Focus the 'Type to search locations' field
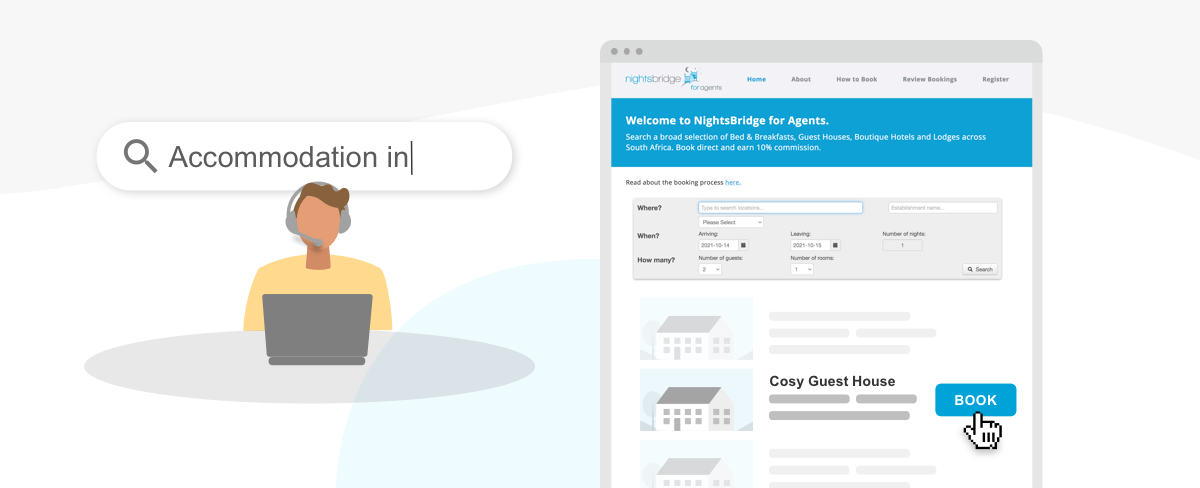1200x488 pixels. click(780, 208)
